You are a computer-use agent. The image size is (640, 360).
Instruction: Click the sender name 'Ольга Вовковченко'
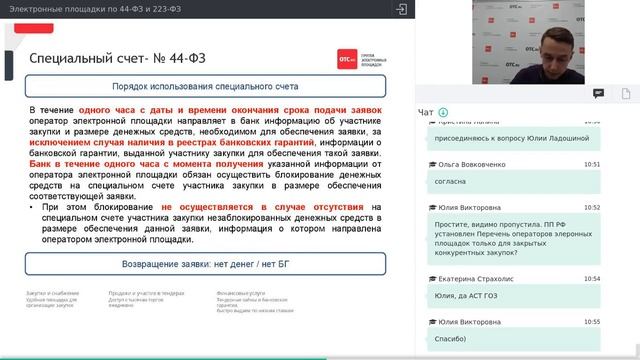(x=472, y=164)
